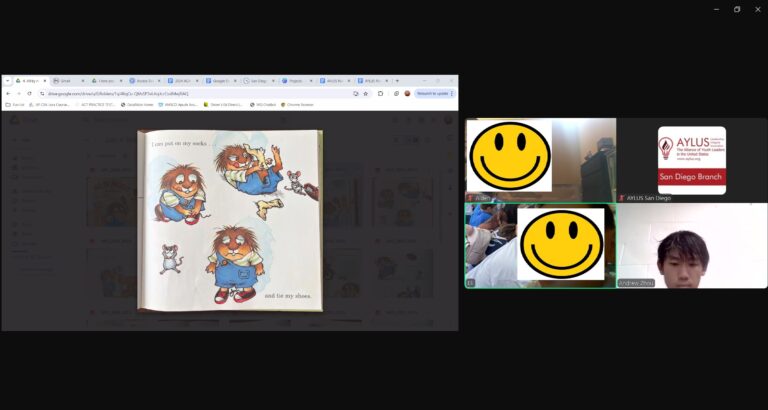Image resolution: width=768 pixels, height=410 pixels.
Task: Open the first bookmarks folder
Action: (x=15, y=105)
